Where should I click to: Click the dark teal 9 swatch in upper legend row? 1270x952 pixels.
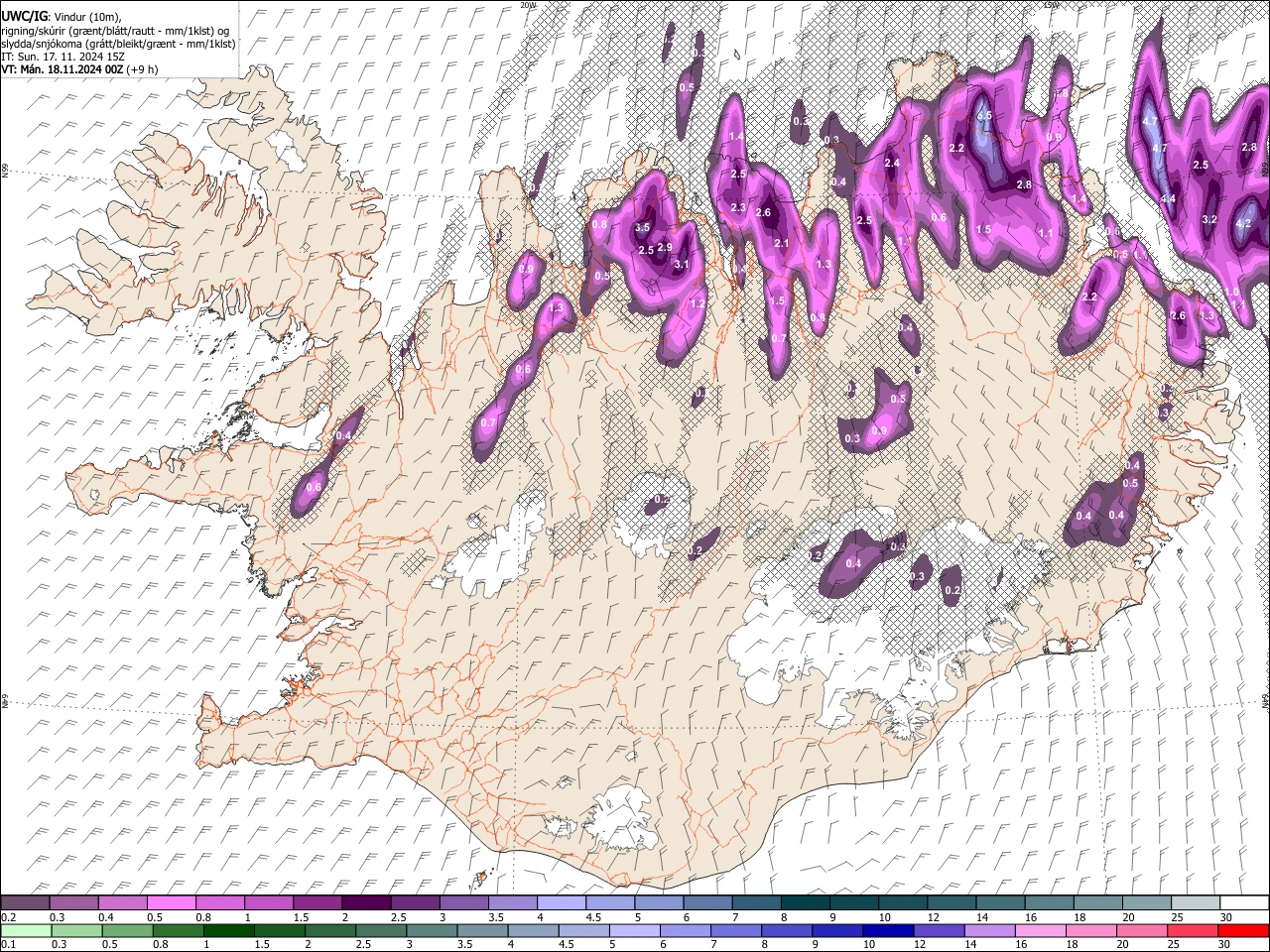(x=853, y=903)
